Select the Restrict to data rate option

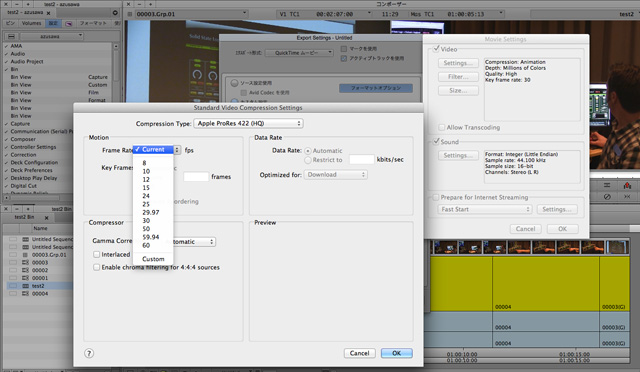coord(308,160)
